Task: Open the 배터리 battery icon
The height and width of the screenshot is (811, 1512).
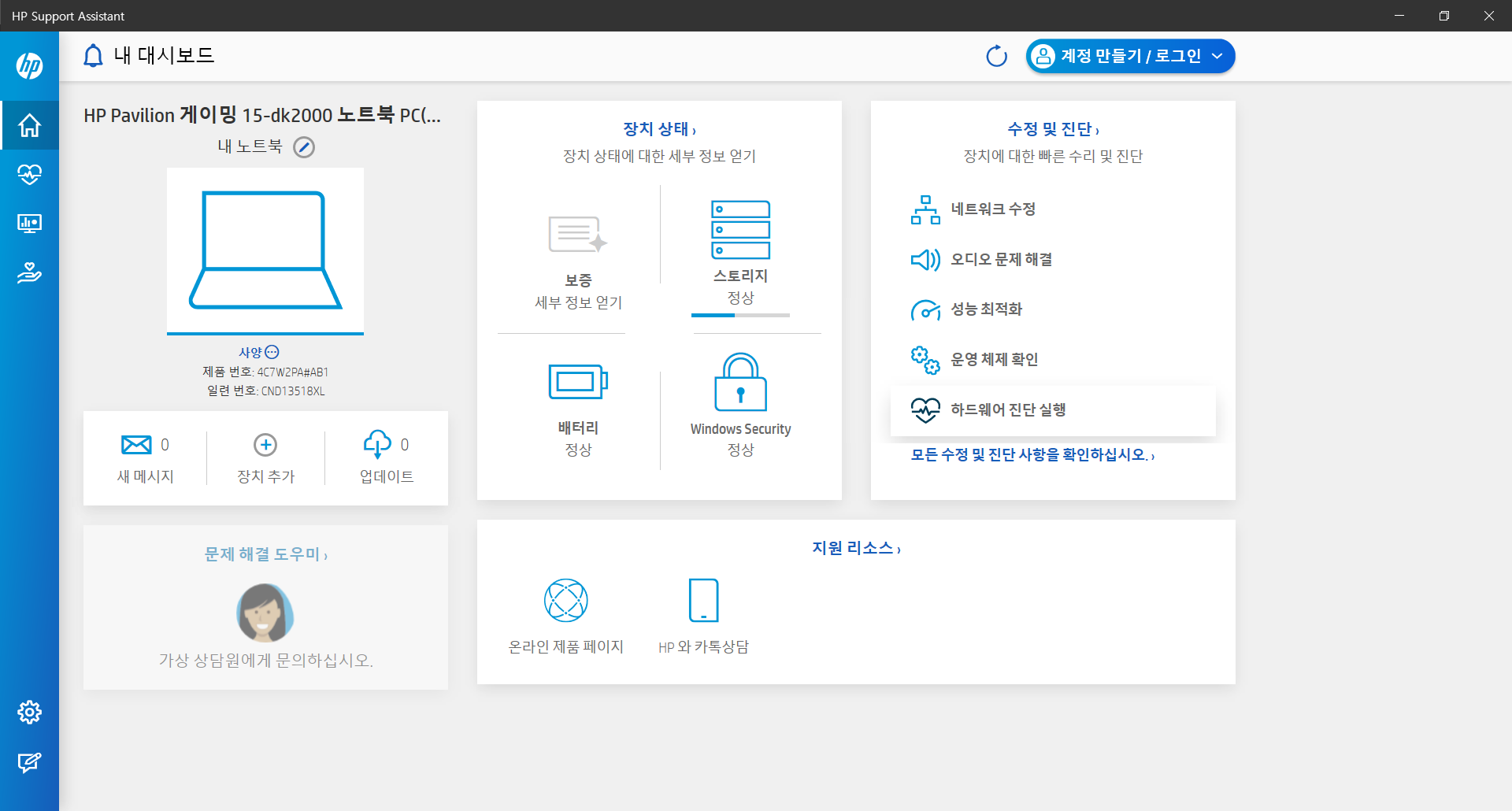Action: click(x=578, y=382)
